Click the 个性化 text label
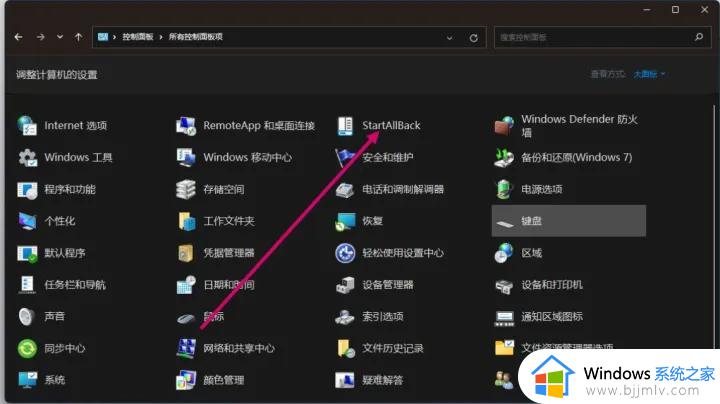Screen dimensions: 720x404 (59, 221)
